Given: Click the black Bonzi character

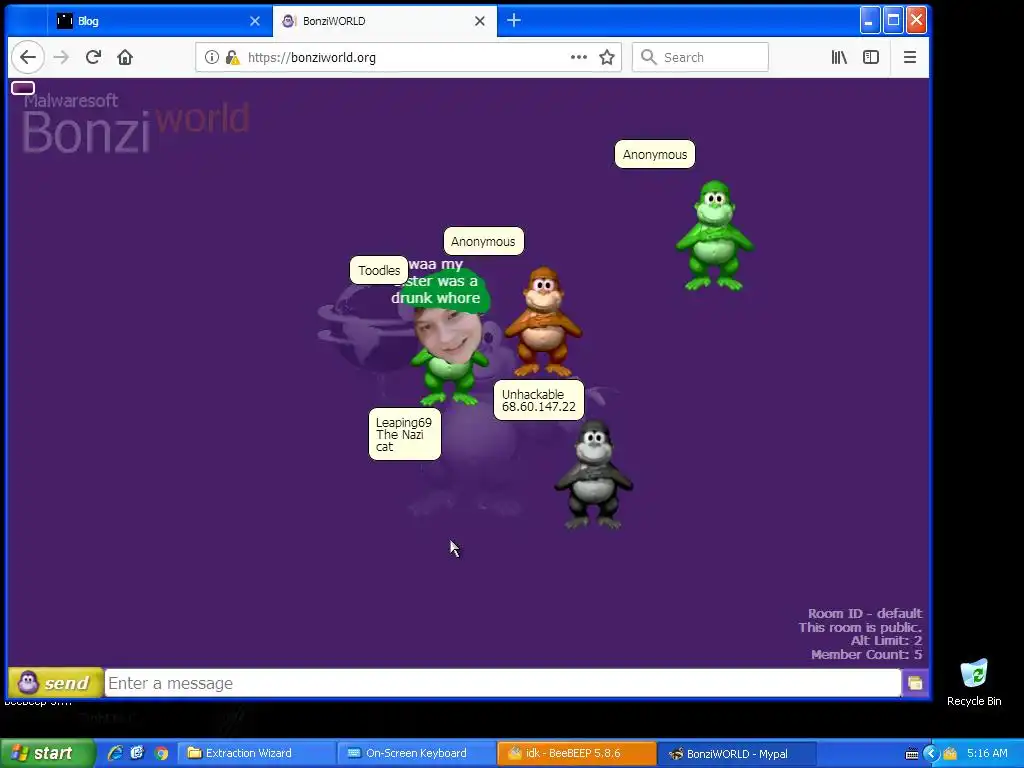Looking at the screenshot, I should pyautogui.click(x=593, y=474).
